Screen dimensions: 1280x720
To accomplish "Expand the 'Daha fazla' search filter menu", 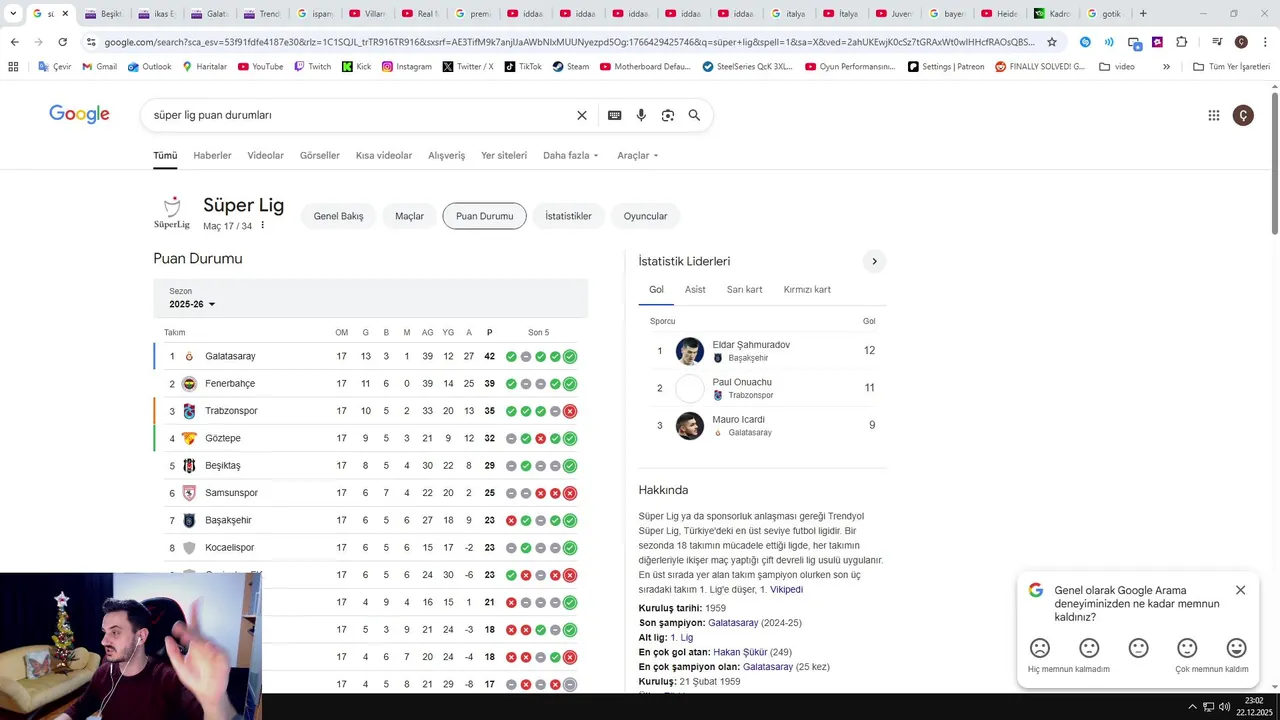I will (x=571, y=155).
